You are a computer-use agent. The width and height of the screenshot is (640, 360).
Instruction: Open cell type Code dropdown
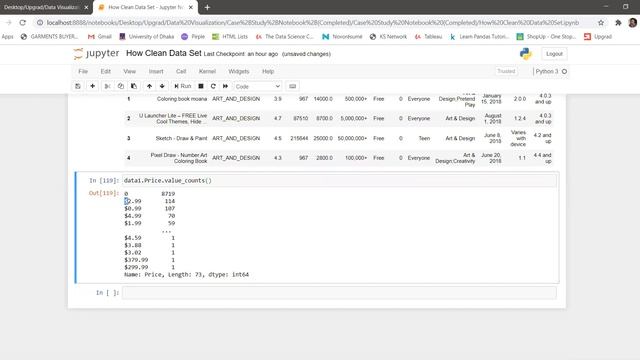pyautogui.click(x=258, y=87)
